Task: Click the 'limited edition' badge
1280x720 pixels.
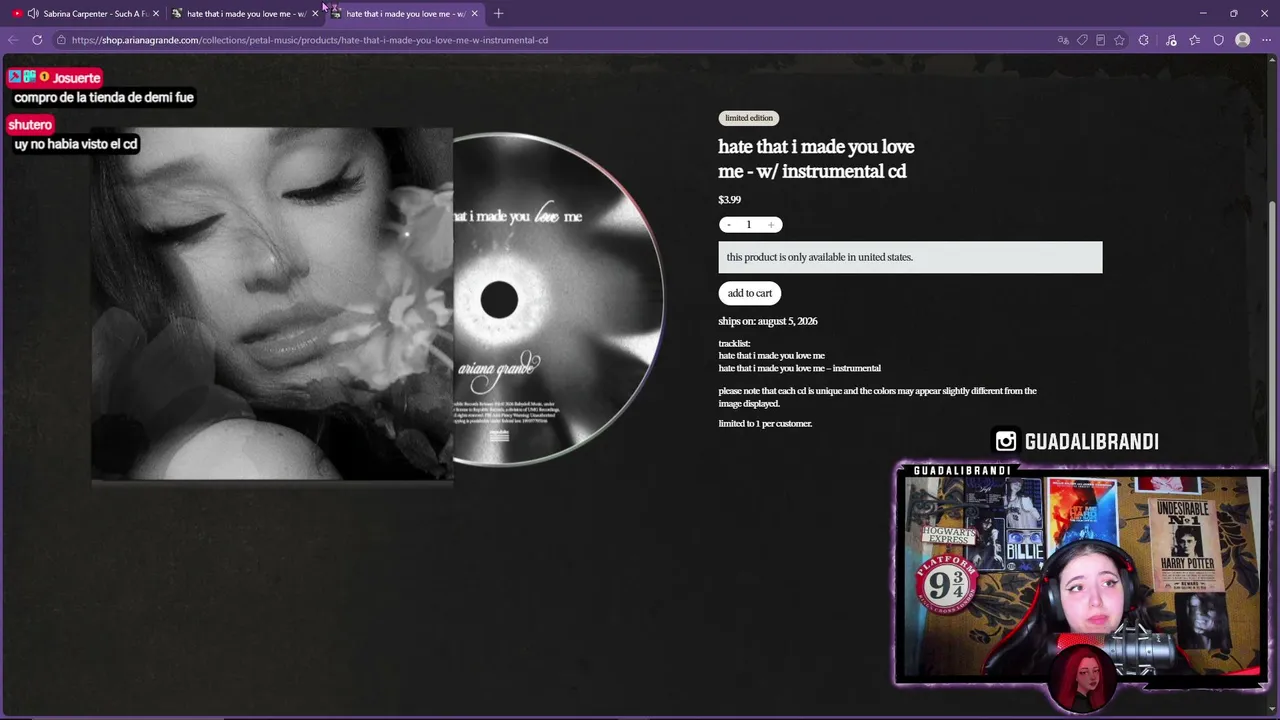Action: click(749, 118)
